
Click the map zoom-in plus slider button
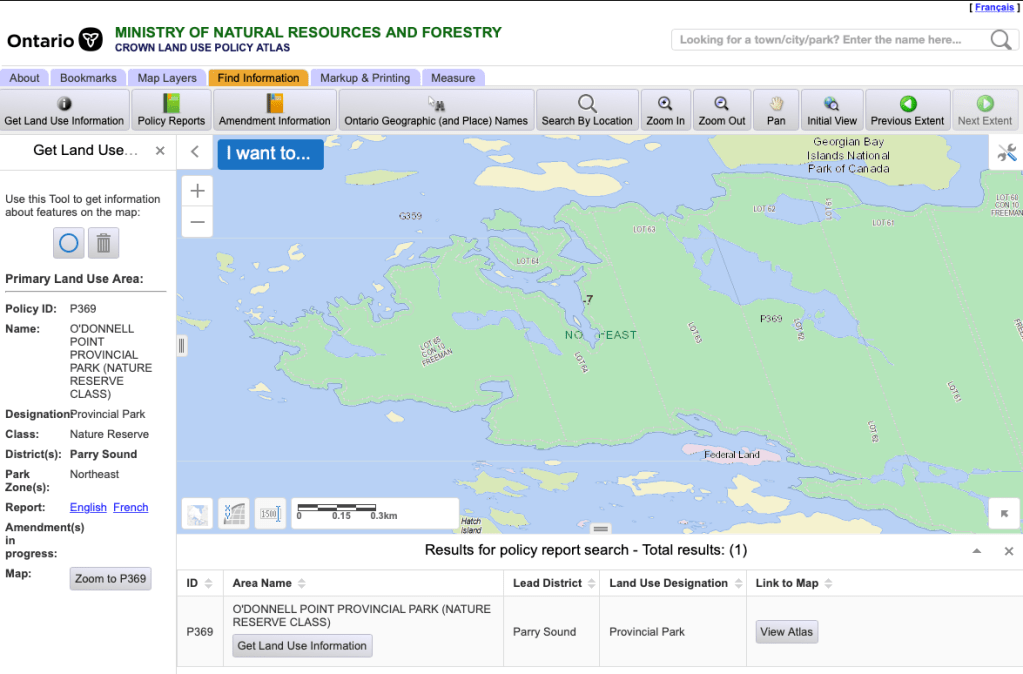tap(197, 191)
